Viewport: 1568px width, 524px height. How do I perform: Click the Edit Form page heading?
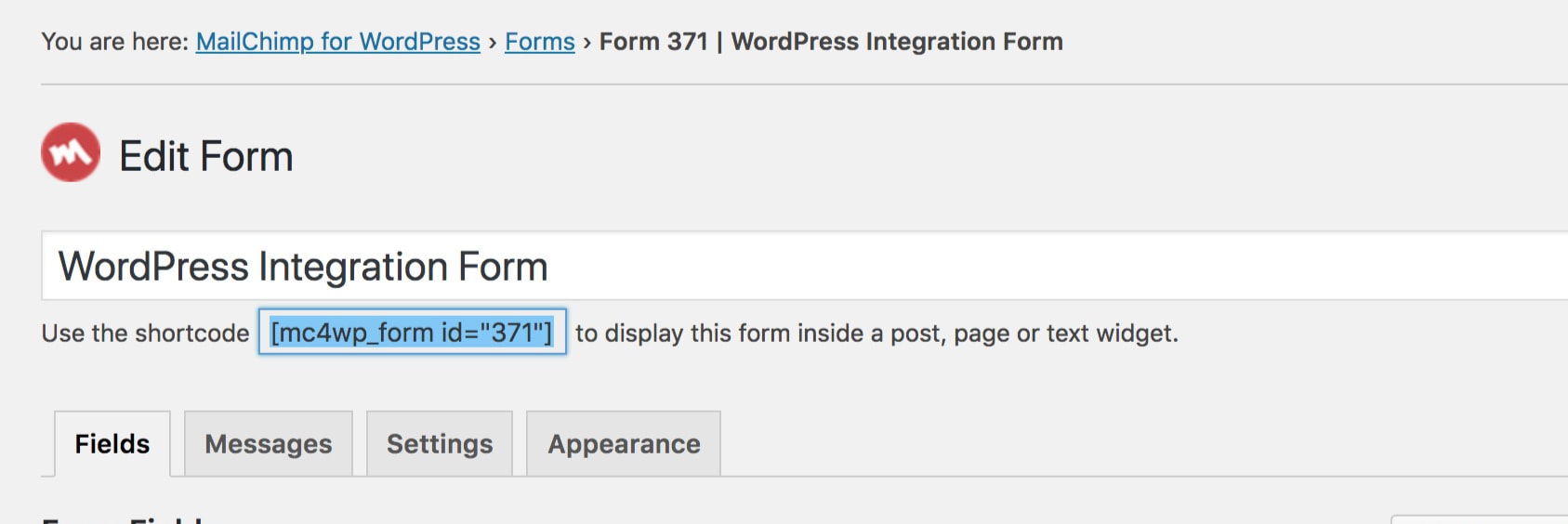206,156
